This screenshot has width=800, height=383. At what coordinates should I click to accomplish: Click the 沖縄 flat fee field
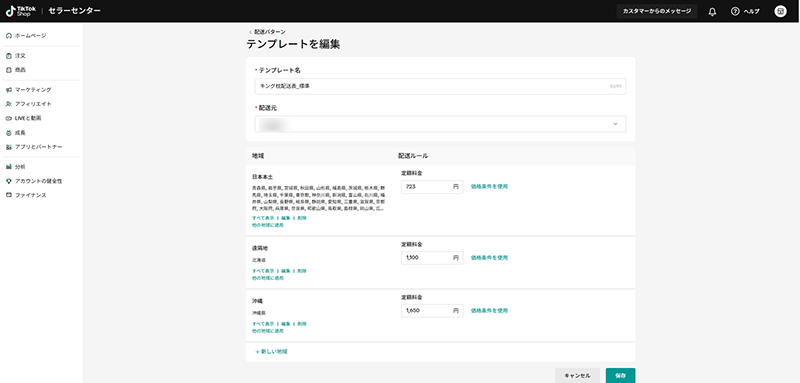pos(432,311)
